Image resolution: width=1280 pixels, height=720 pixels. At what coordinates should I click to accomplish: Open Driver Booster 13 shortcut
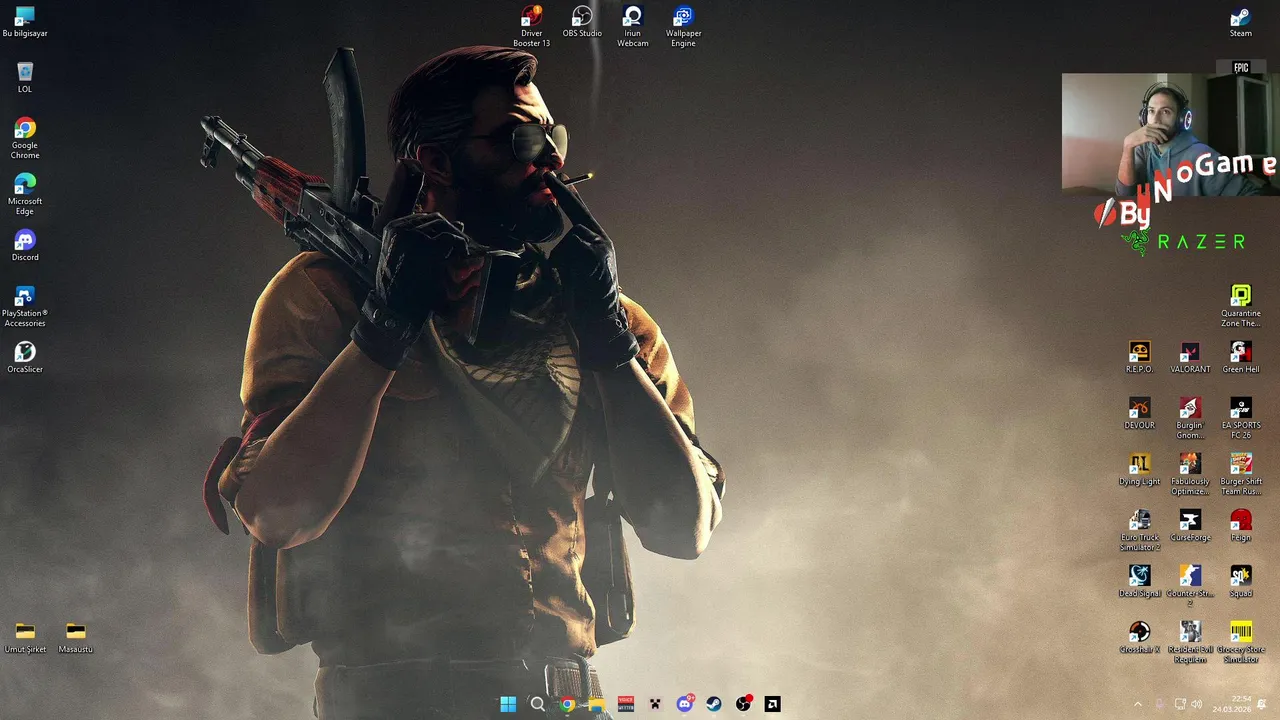tap(531, 27)
